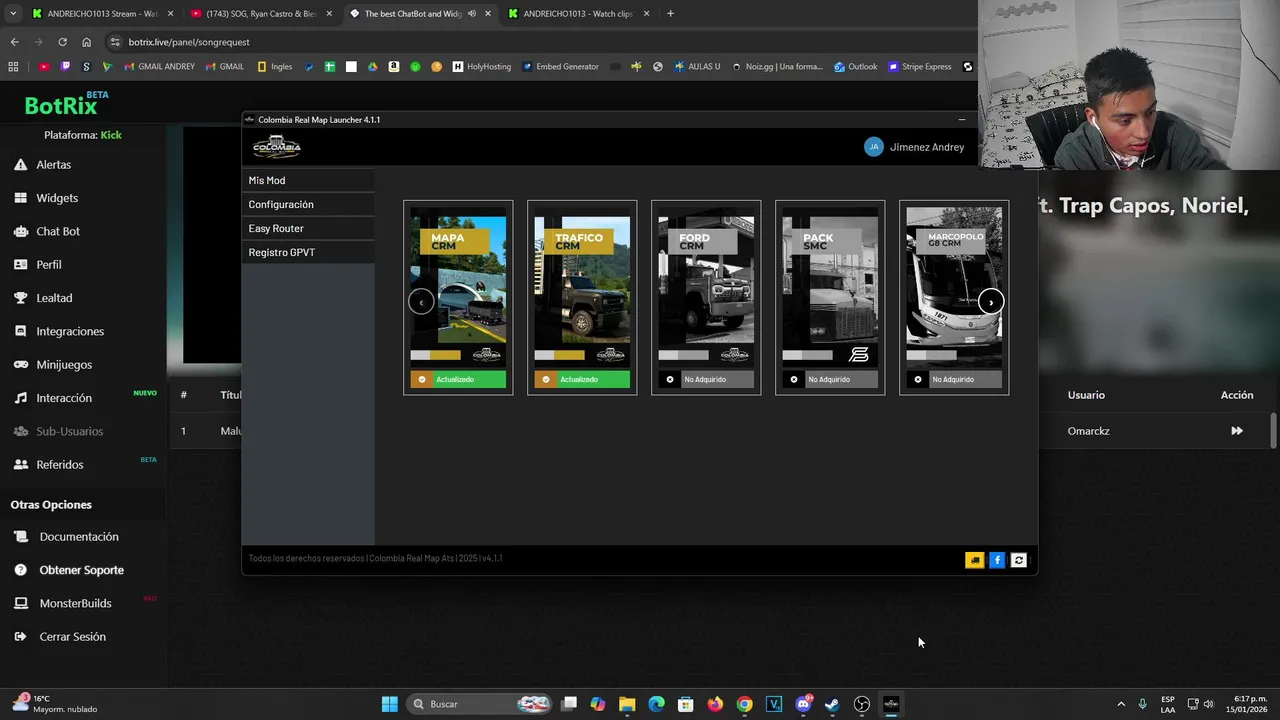Open File Explorer from the taskbar
1280x720 pixels.
[x=627, y=704]
